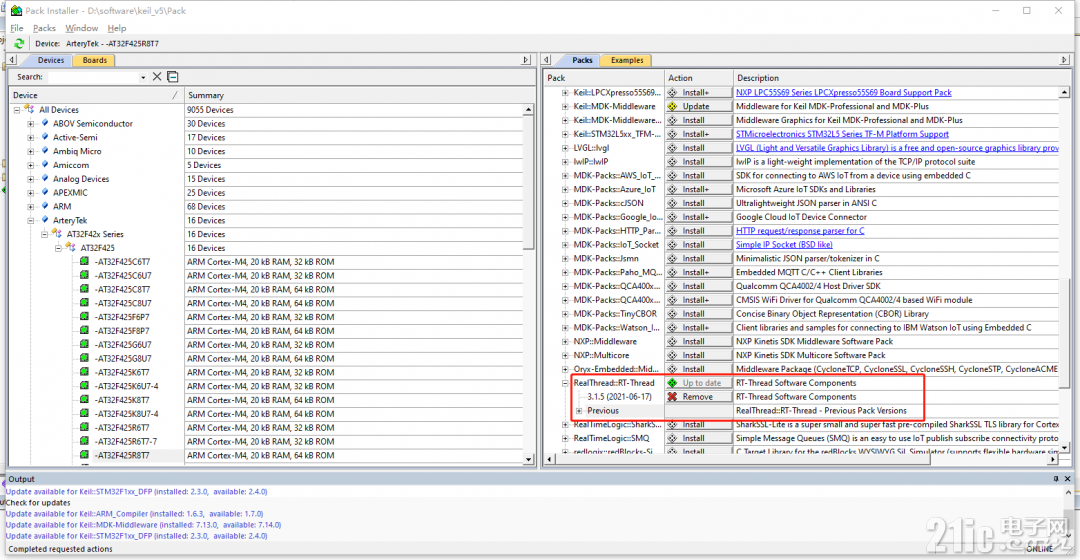Click Install button for MDK-Packs::cJSON
This screenshot has width=1080, height=560.
click(x=698, y=203)
